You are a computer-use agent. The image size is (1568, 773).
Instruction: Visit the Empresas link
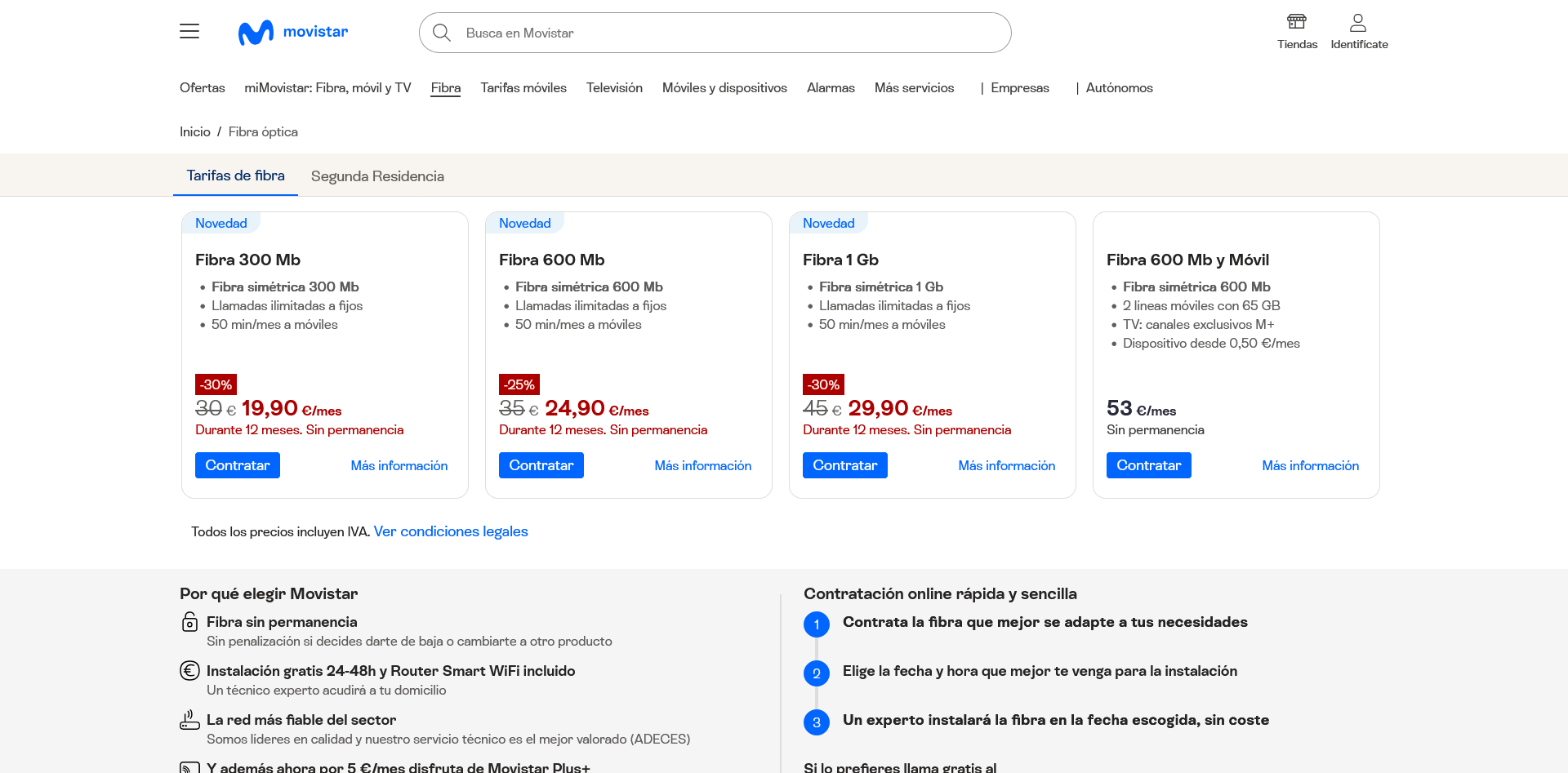(1020, 88)
